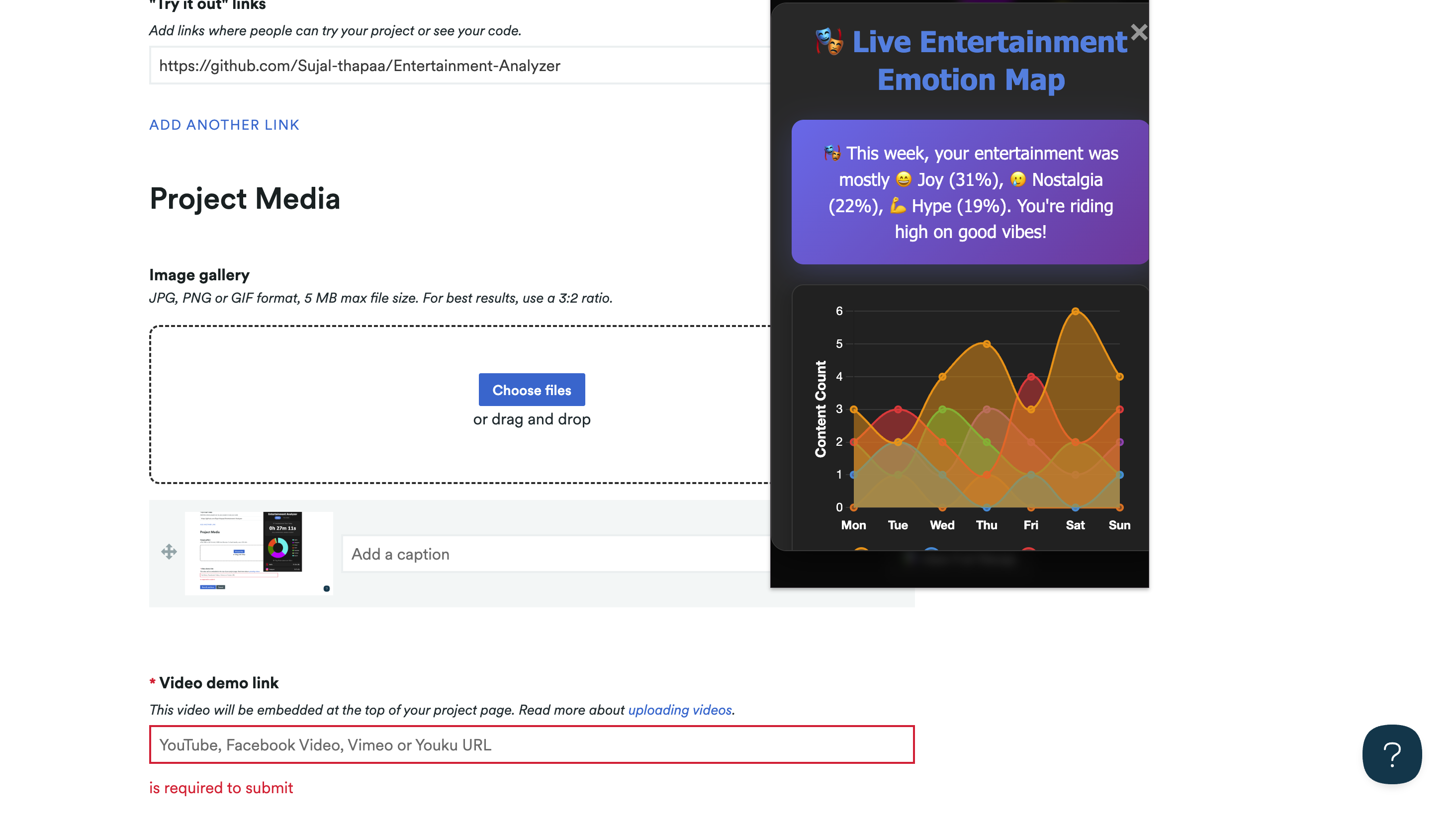Click the red data point on Fri at 4
Screen dimensions: 1456x821
[1031, 376]
